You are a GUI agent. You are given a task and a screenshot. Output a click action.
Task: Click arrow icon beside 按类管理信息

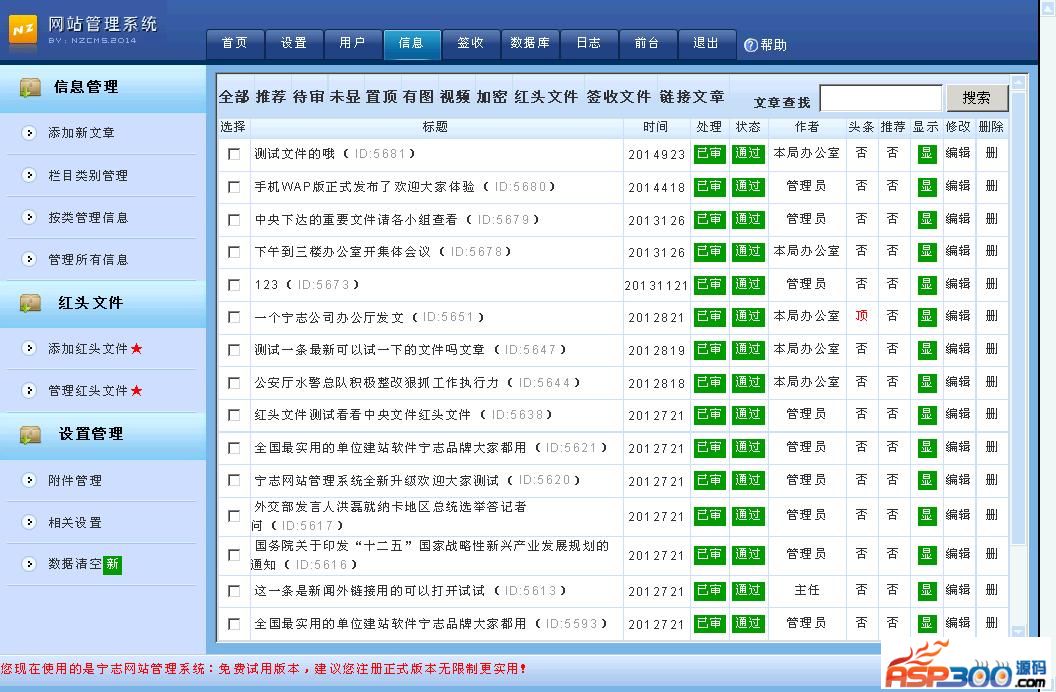tap(28, 217)
